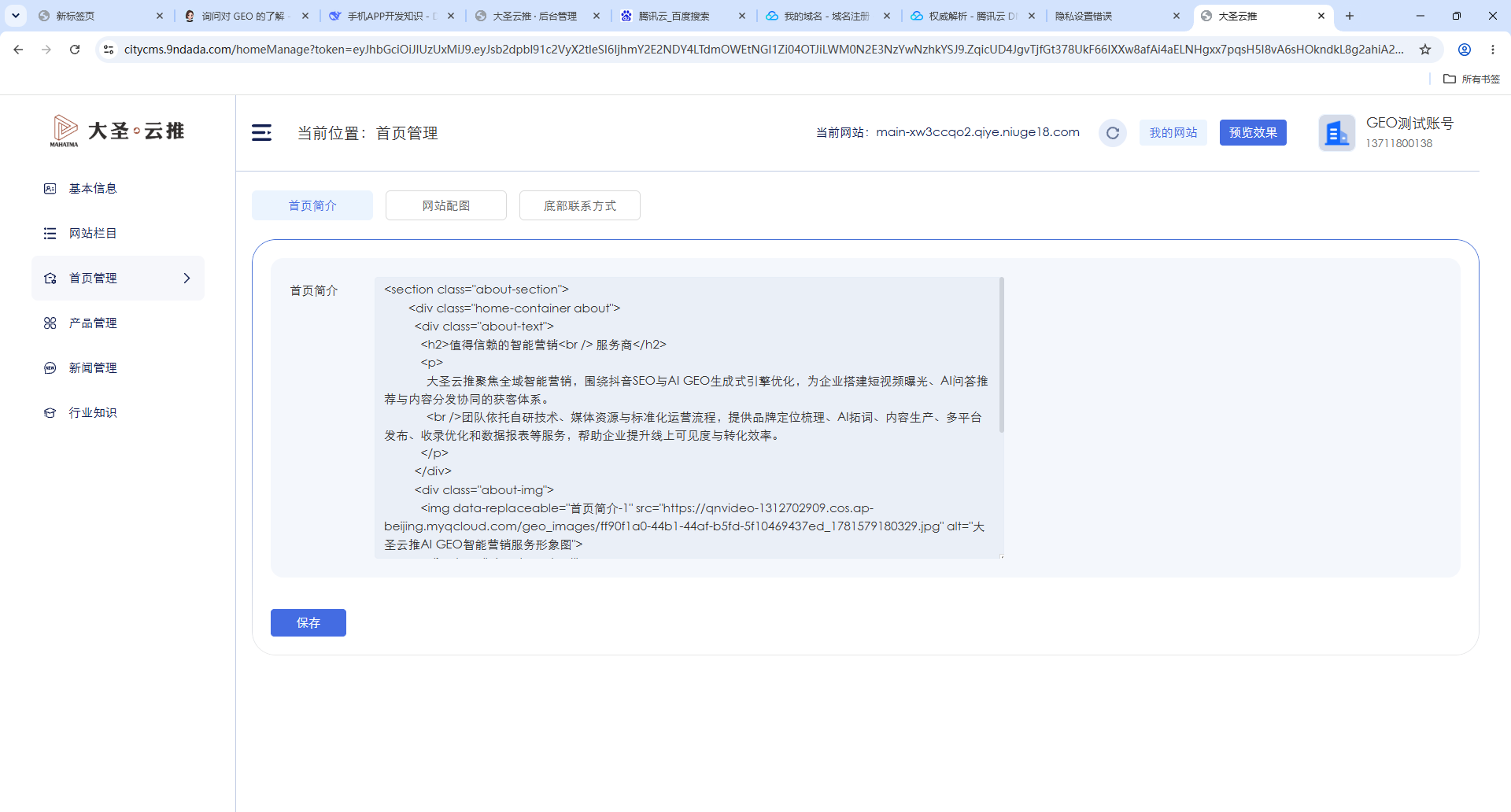Open Chrome three-dot menu
This screenshot has height=812, width=1511.
tap(1493, 50)
